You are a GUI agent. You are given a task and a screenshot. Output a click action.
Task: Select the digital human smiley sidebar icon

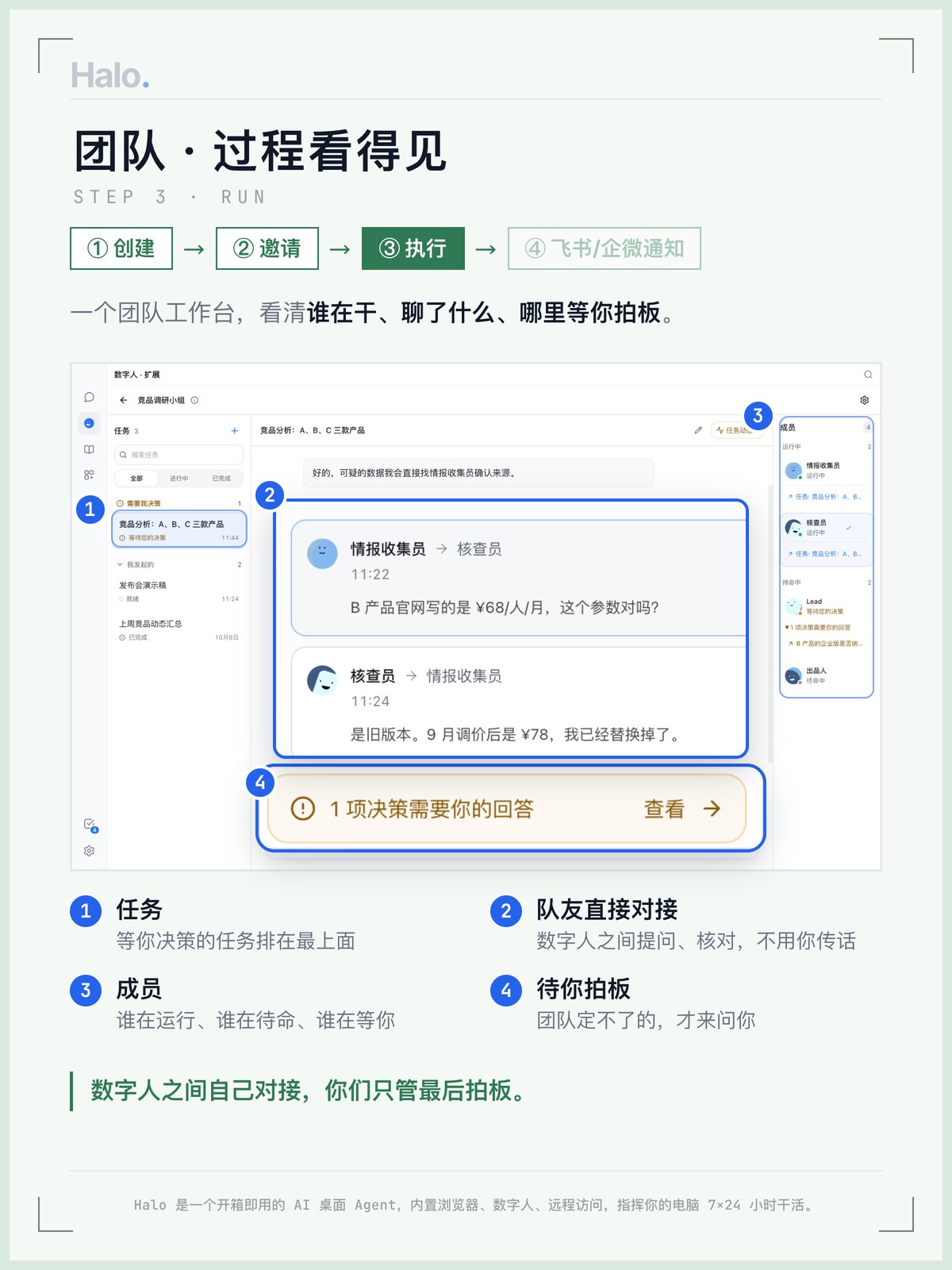89,423
